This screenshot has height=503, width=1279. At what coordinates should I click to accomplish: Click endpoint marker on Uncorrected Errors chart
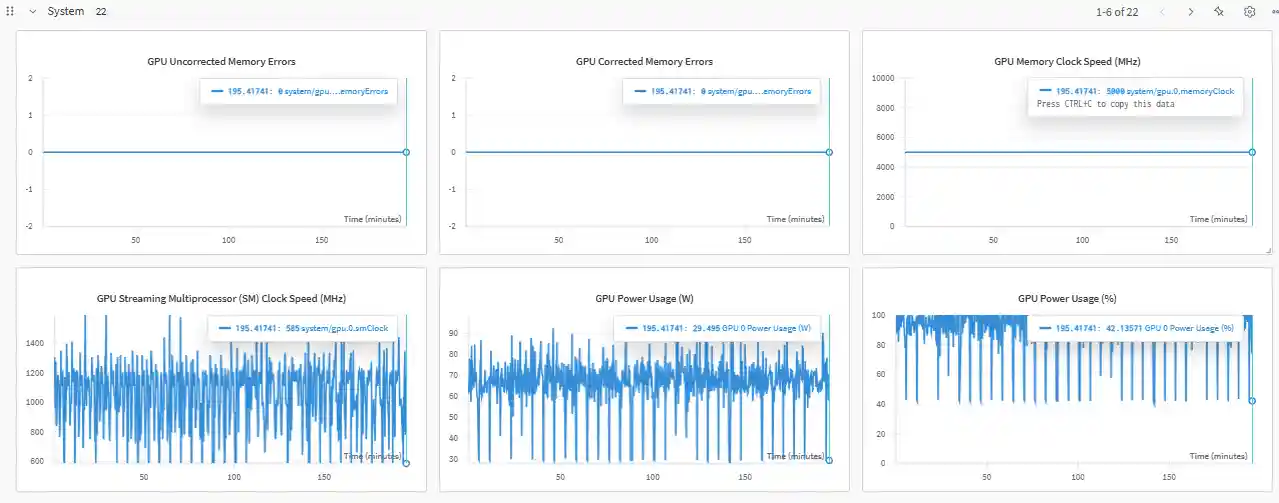406,152
